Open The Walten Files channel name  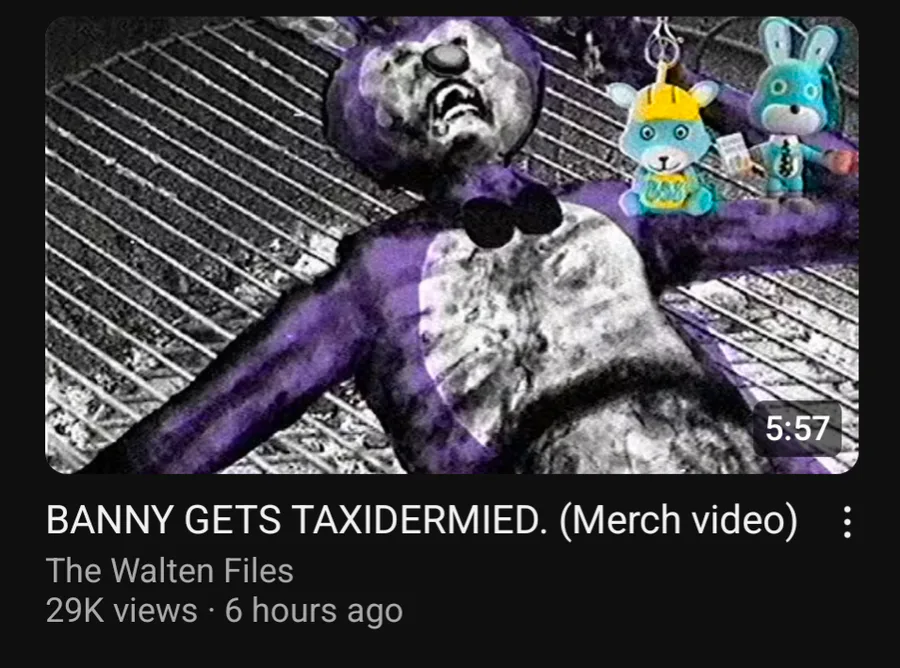[x=170, y=570]
